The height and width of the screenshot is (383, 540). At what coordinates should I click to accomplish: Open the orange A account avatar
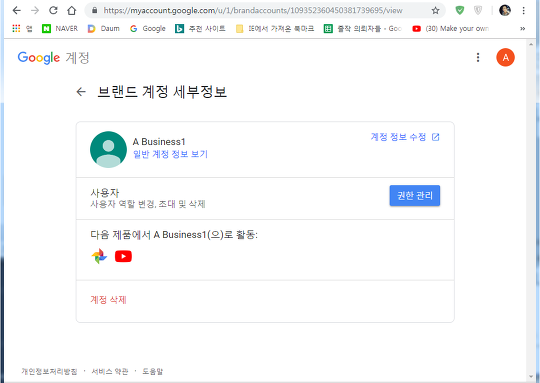pyautogui.click(x=505, y=57)
